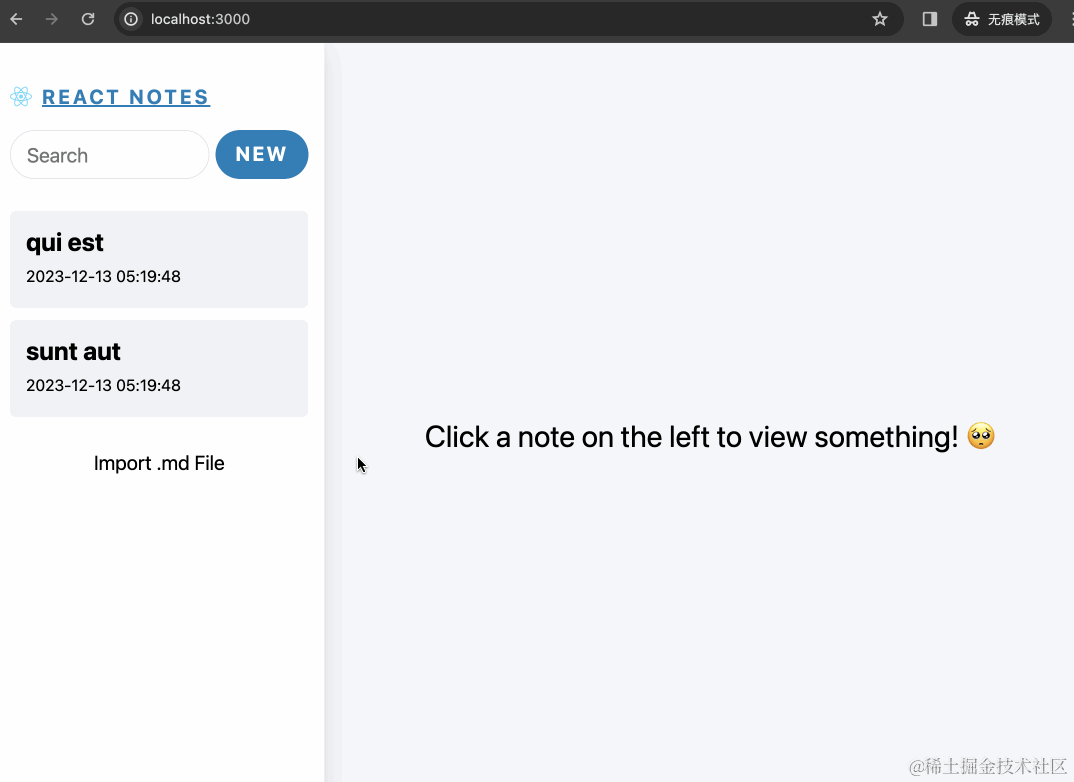Open the REACT NOTES home link
1074x782 pixels.
coord(125,96)
